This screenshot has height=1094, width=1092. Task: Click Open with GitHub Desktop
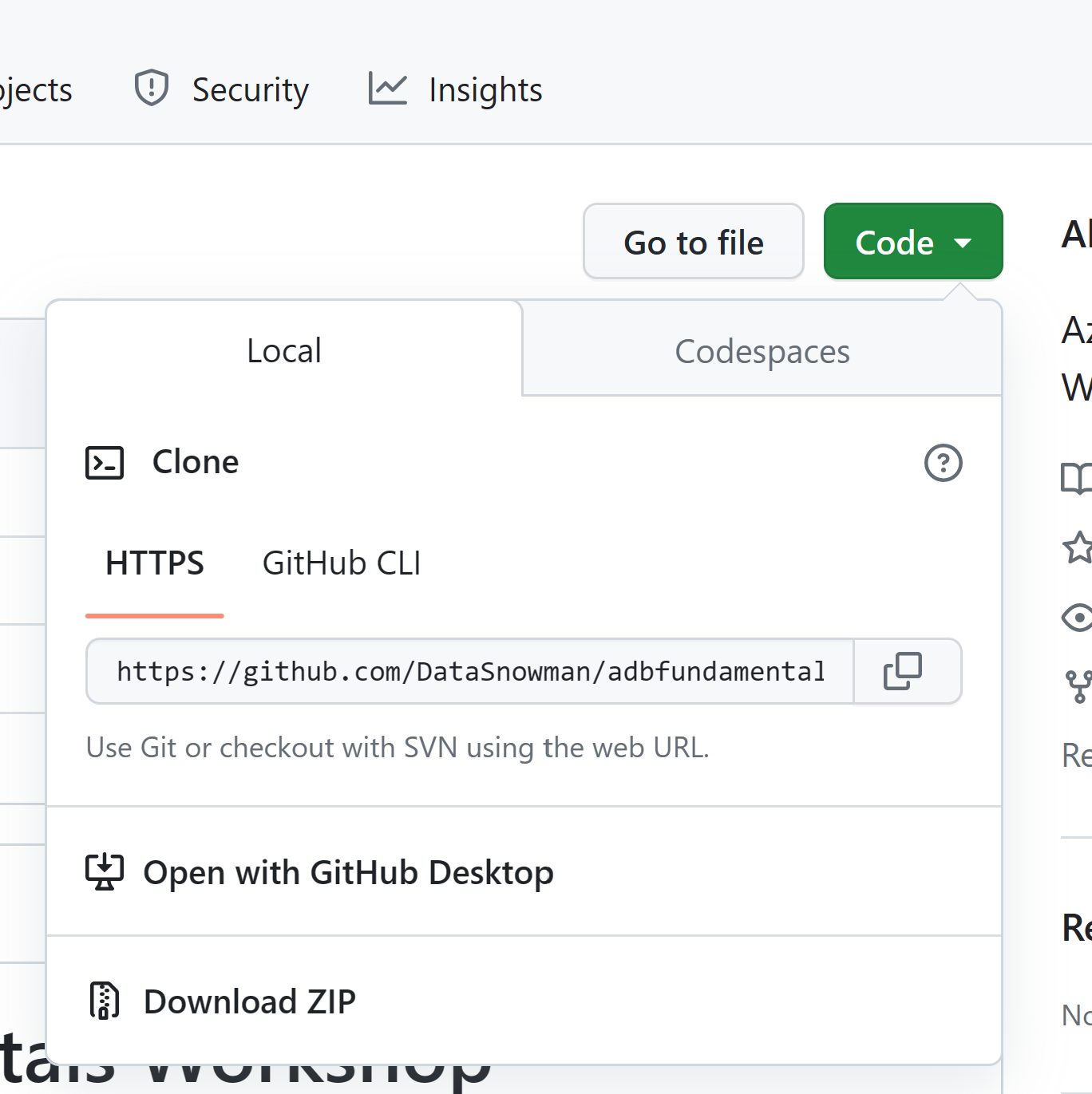click(x=524, y=872)
